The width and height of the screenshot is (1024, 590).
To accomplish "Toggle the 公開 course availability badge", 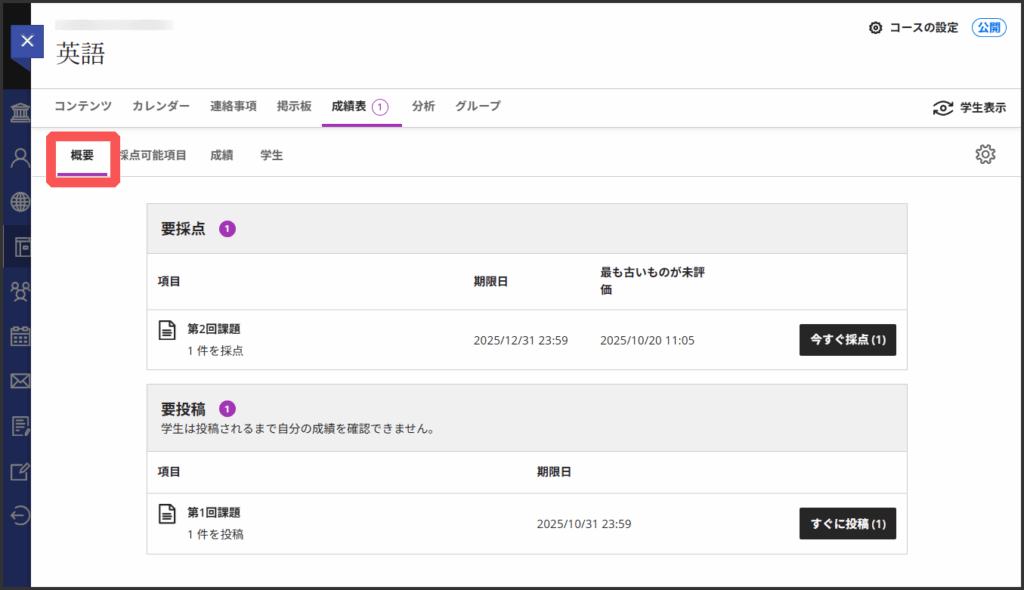I will coord(988,28).
